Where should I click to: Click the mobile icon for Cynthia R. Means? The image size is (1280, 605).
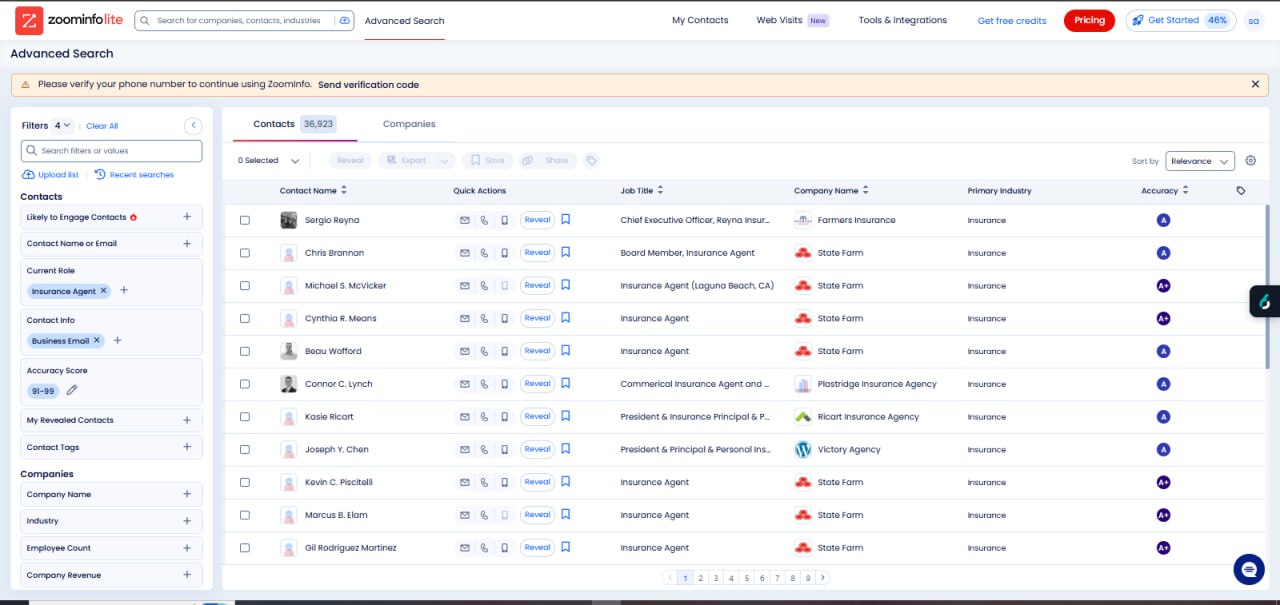(504, 318)
